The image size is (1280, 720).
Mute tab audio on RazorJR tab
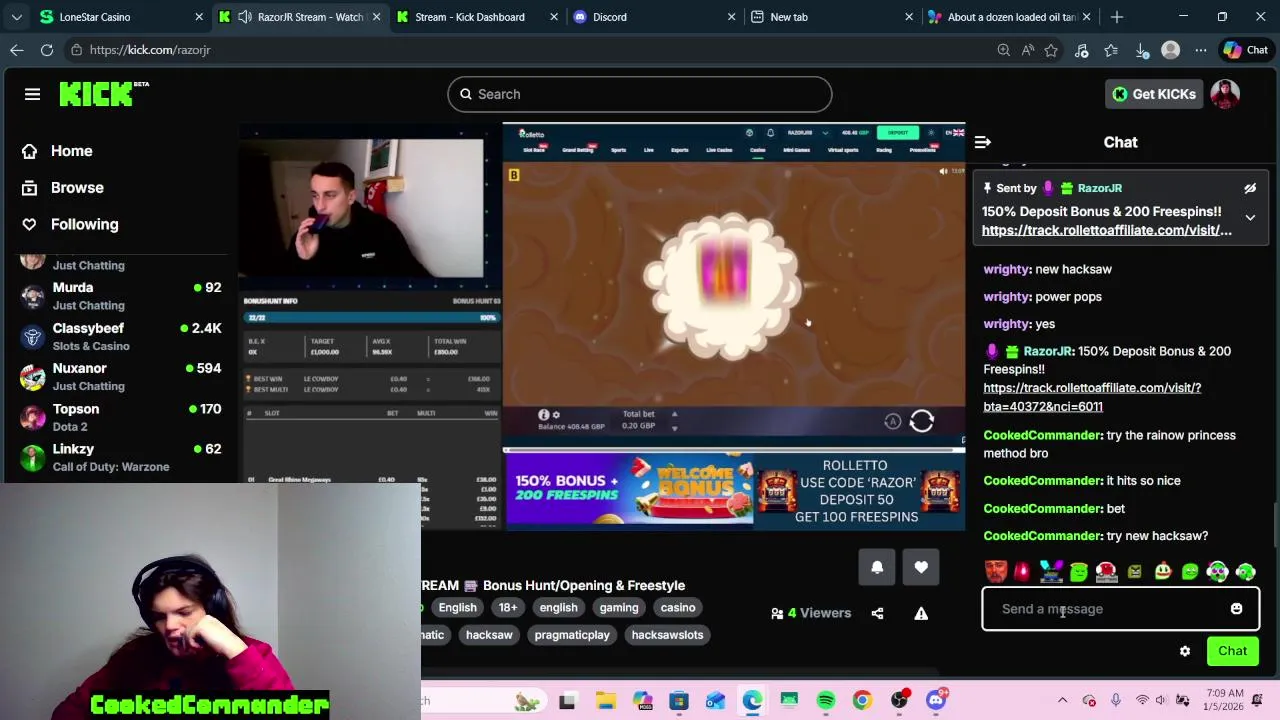tap(245, 17)
